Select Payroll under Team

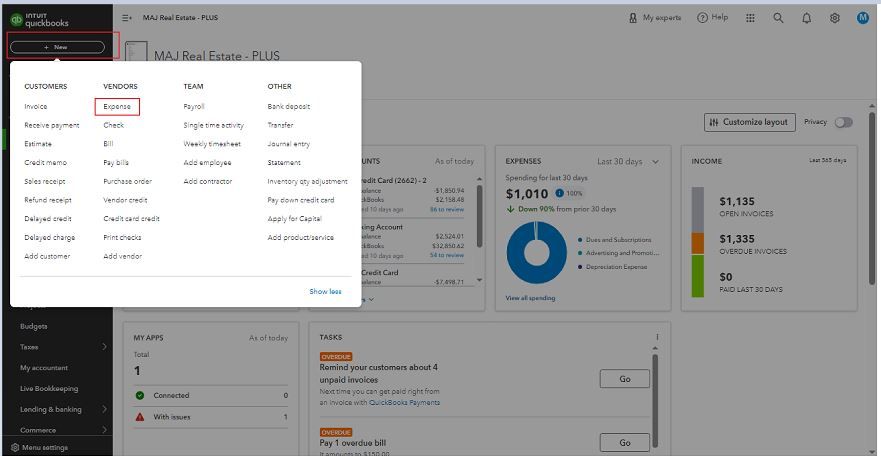click(x=194, y=107)
